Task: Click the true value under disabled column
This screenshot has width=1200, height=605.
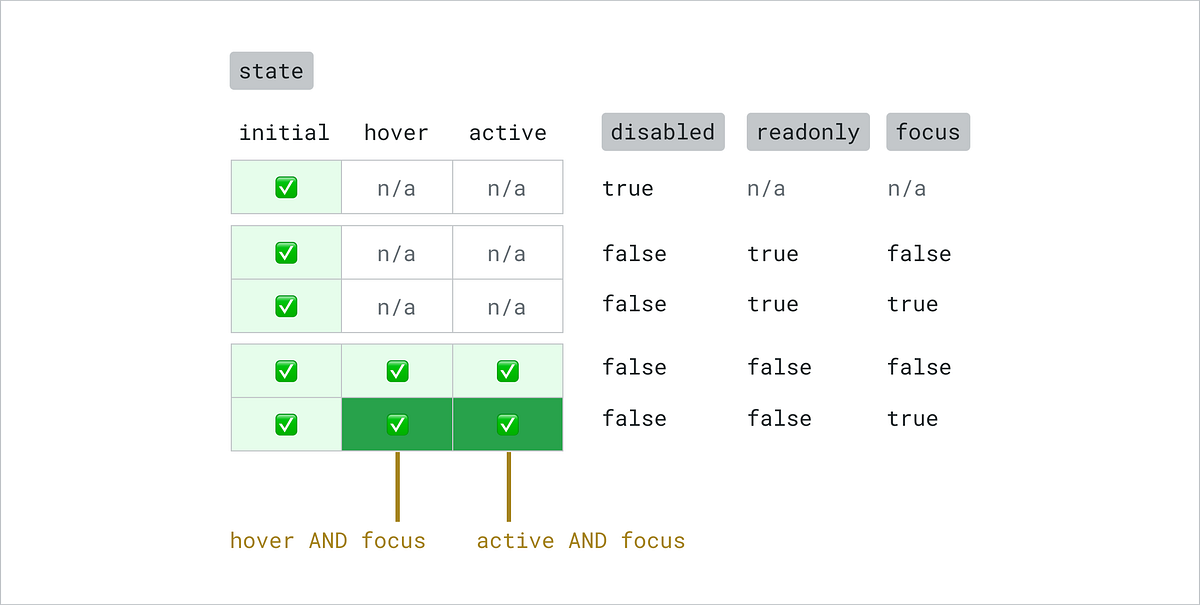Action: click(628, 188)
